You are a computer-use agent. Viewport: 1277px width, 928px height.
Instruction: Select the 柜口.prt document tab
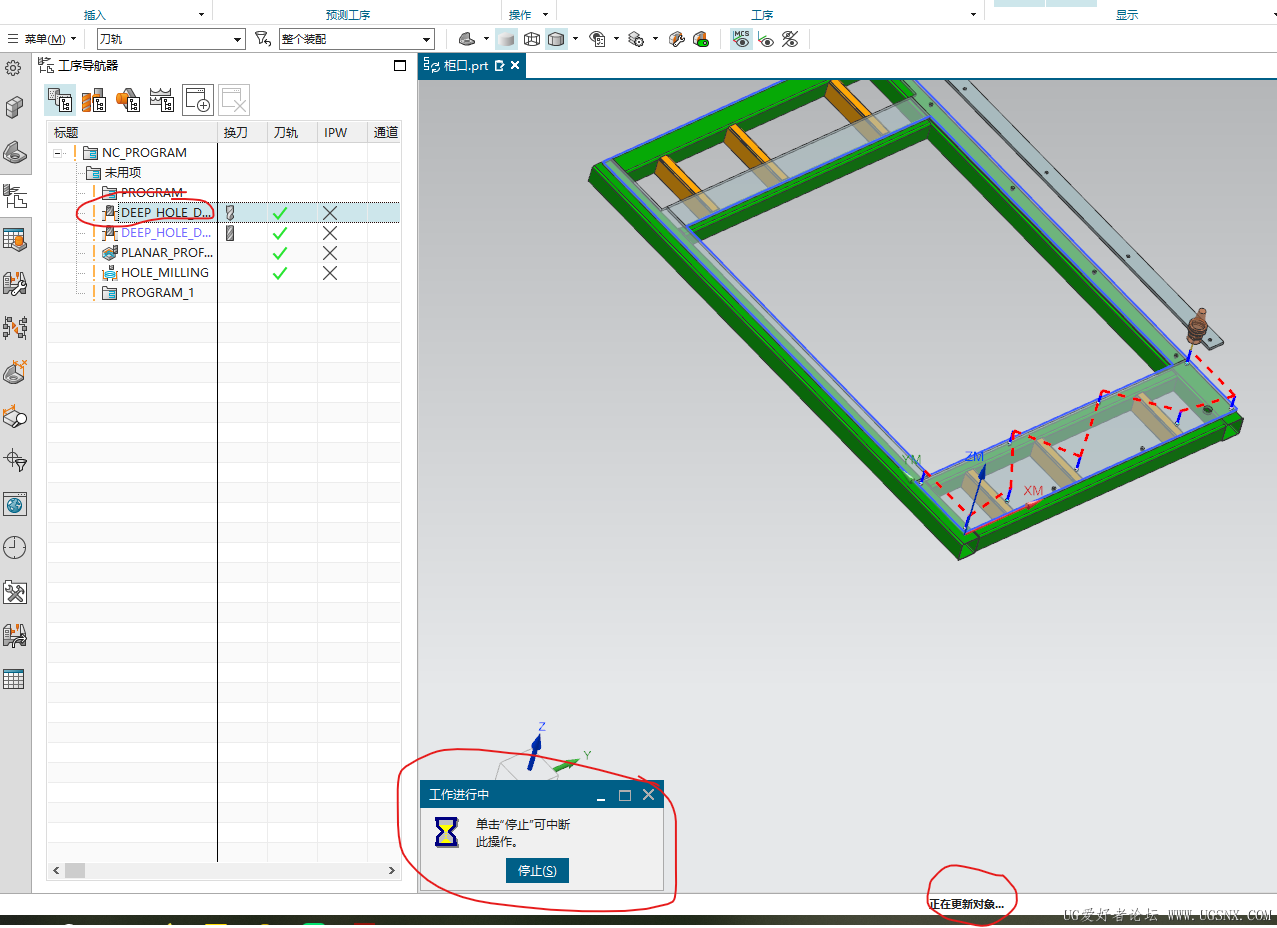click(466, 65)
